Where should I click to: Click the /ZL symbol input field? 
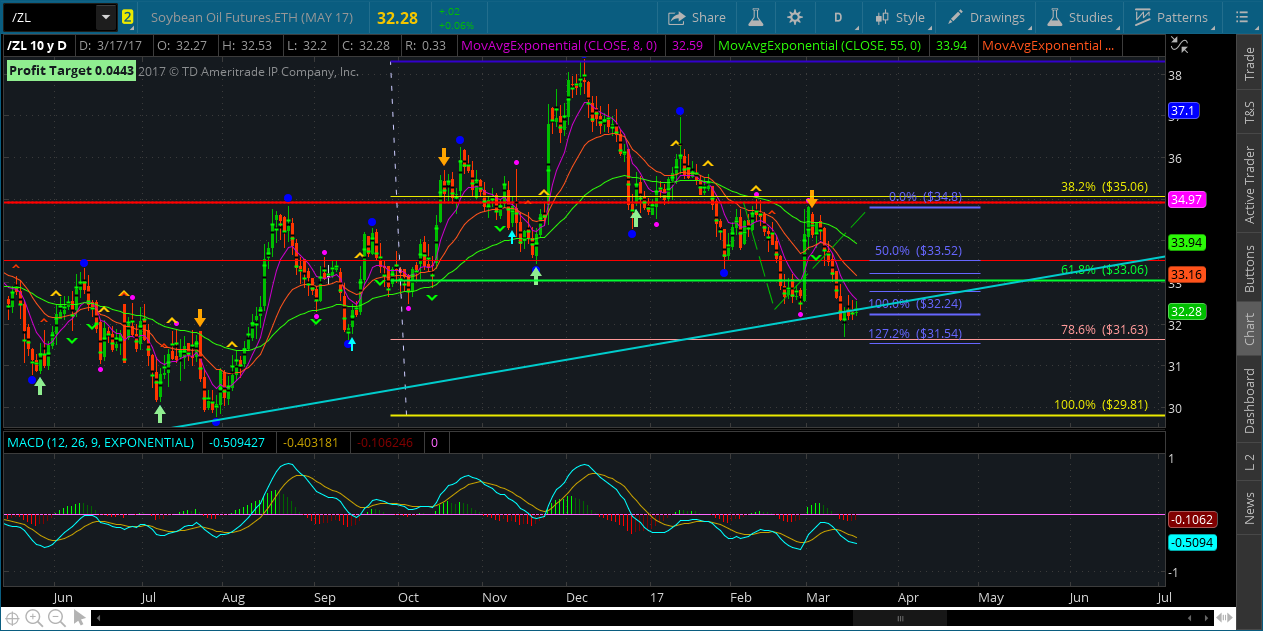point(50,17)
